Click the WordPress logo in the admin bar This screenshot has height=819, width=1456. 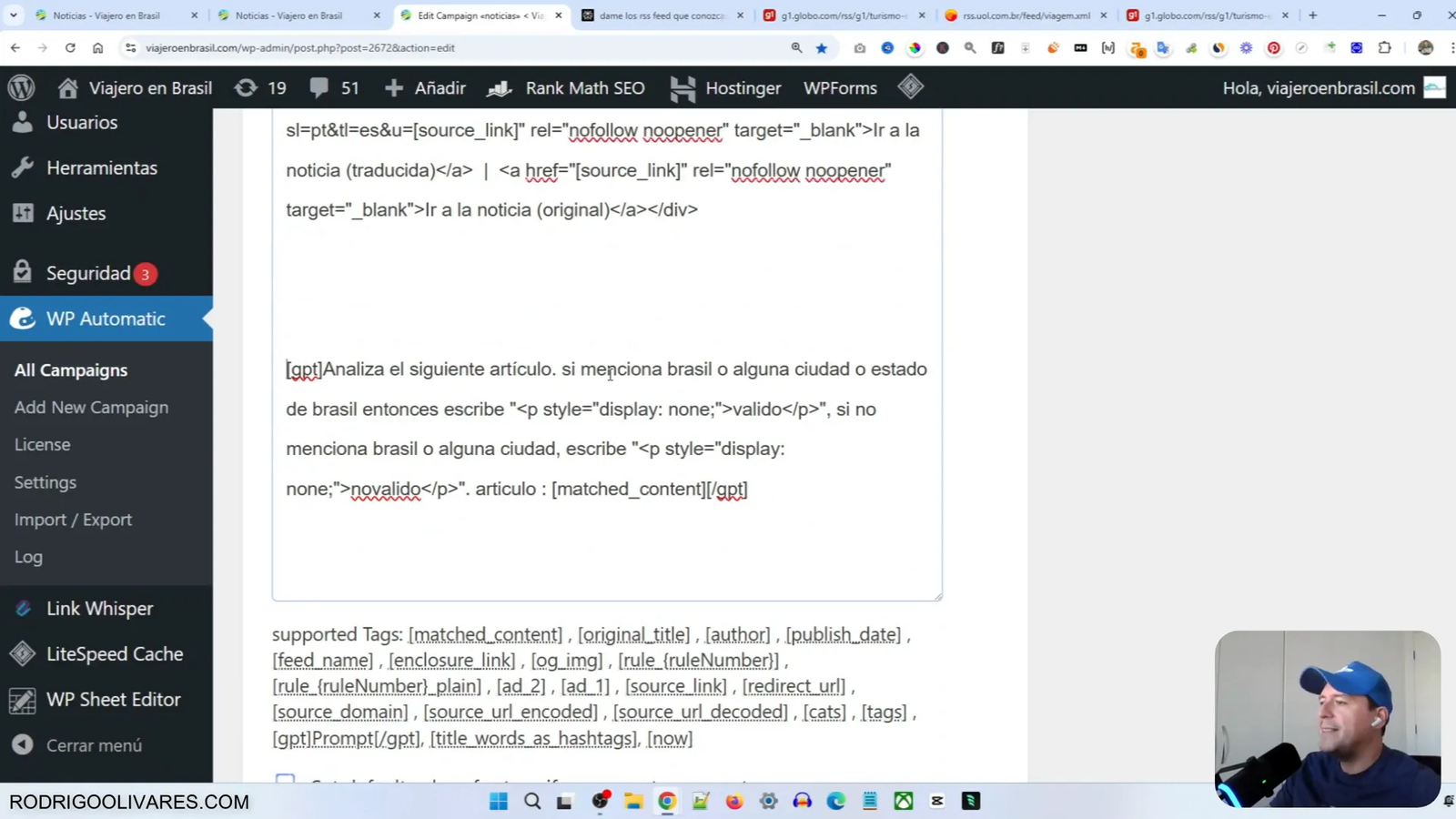click(x=21, y=87)
